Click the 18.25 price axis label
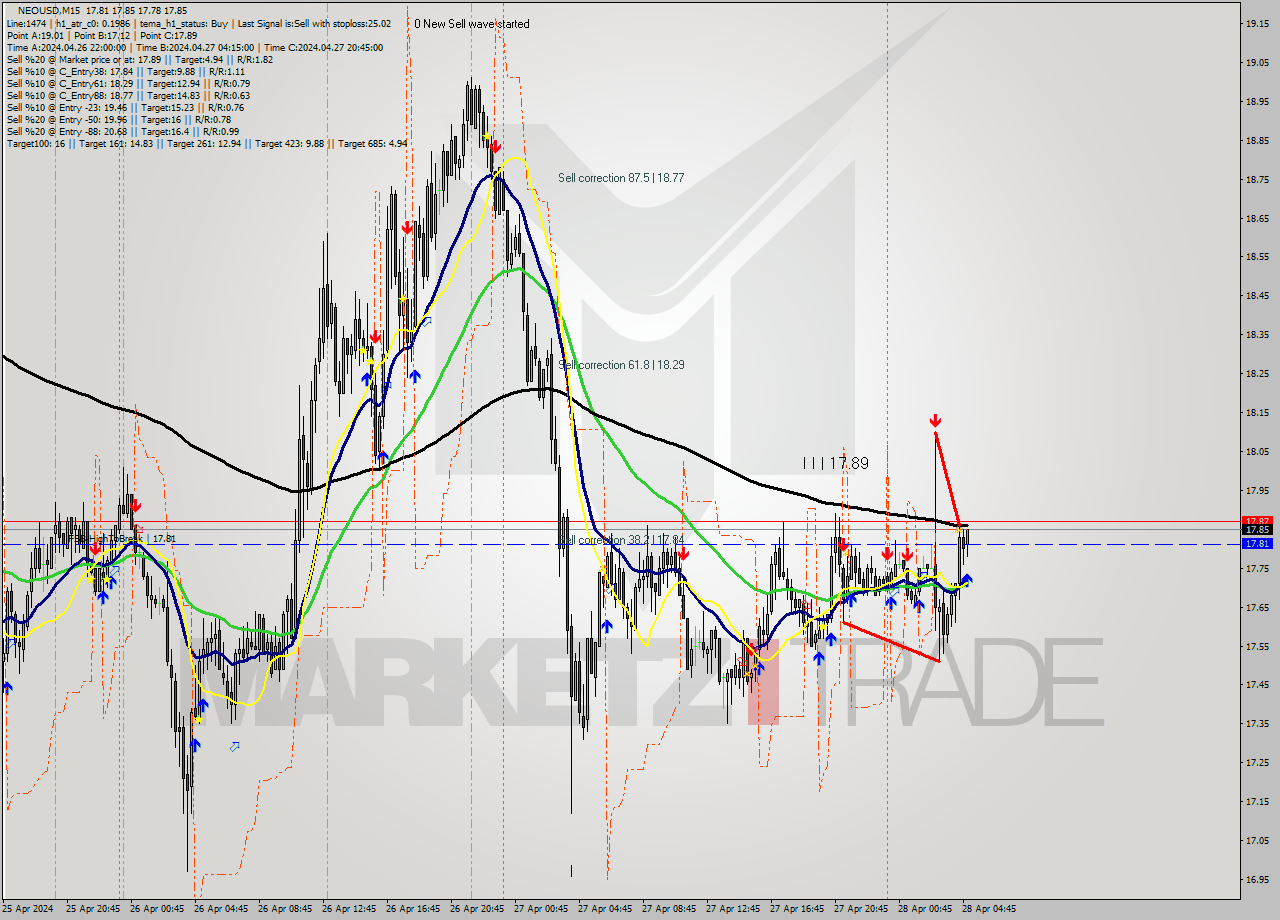The image size is (1280, 920). click(1257, 373)
